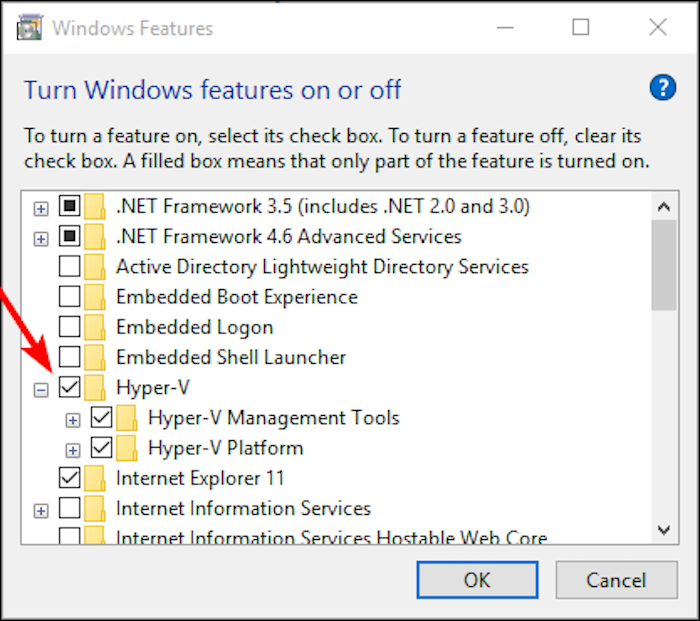Click the Hyper-V Management Tools folder icon

[x=127, y=418]
